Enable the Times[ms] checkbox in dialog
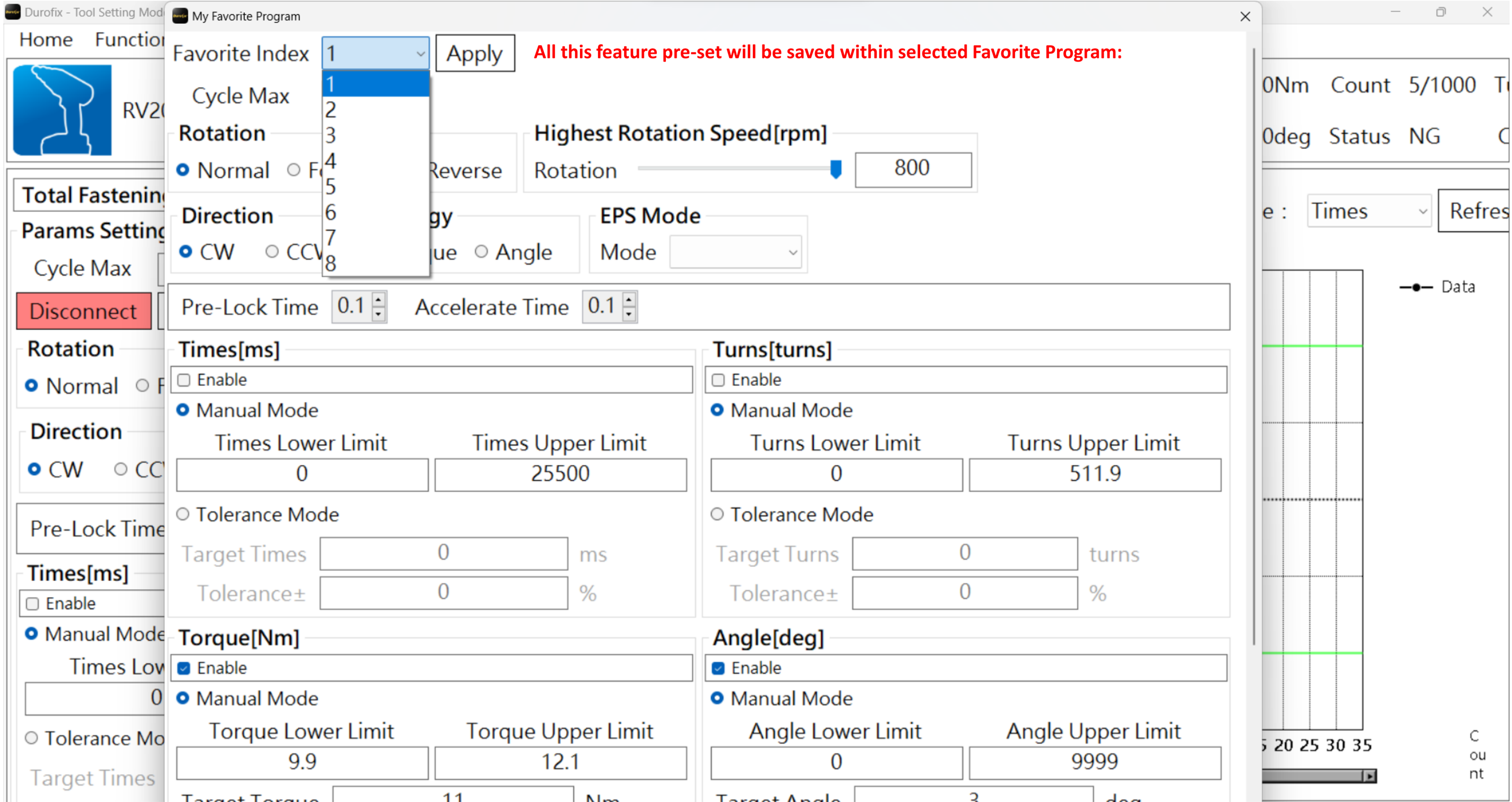 point(184,380)
